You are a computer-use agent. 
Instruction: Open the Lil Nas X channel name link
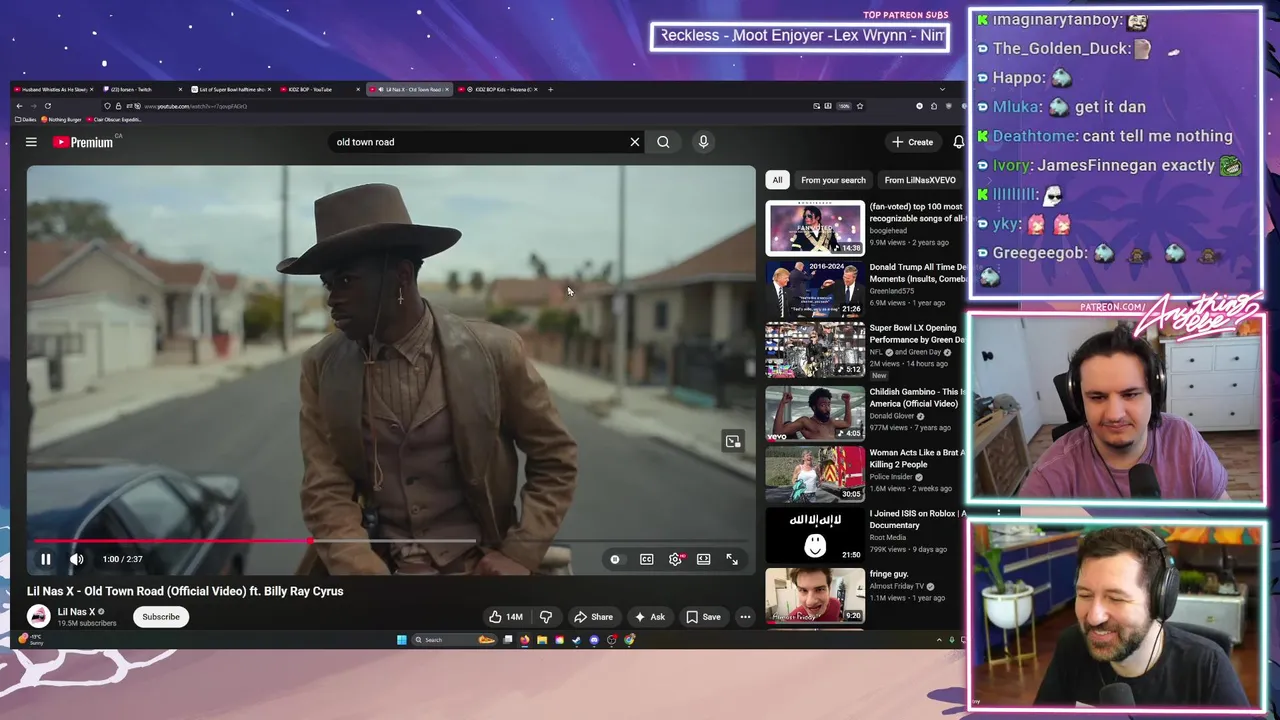coord(76,611)
